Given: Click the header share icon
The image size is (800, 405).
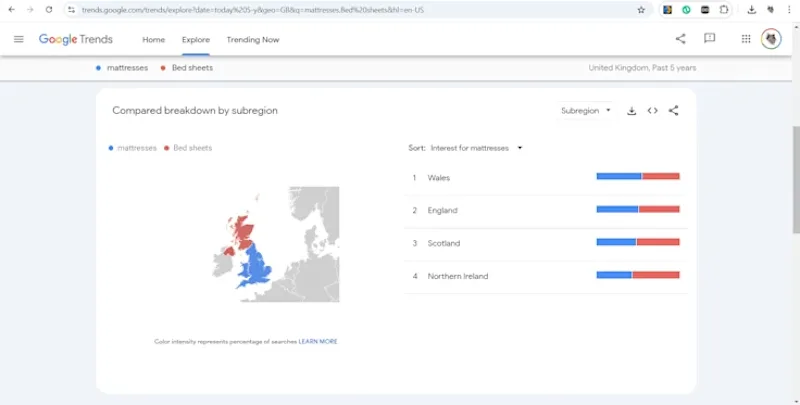Looking at the screenshot, I should 681,39.
